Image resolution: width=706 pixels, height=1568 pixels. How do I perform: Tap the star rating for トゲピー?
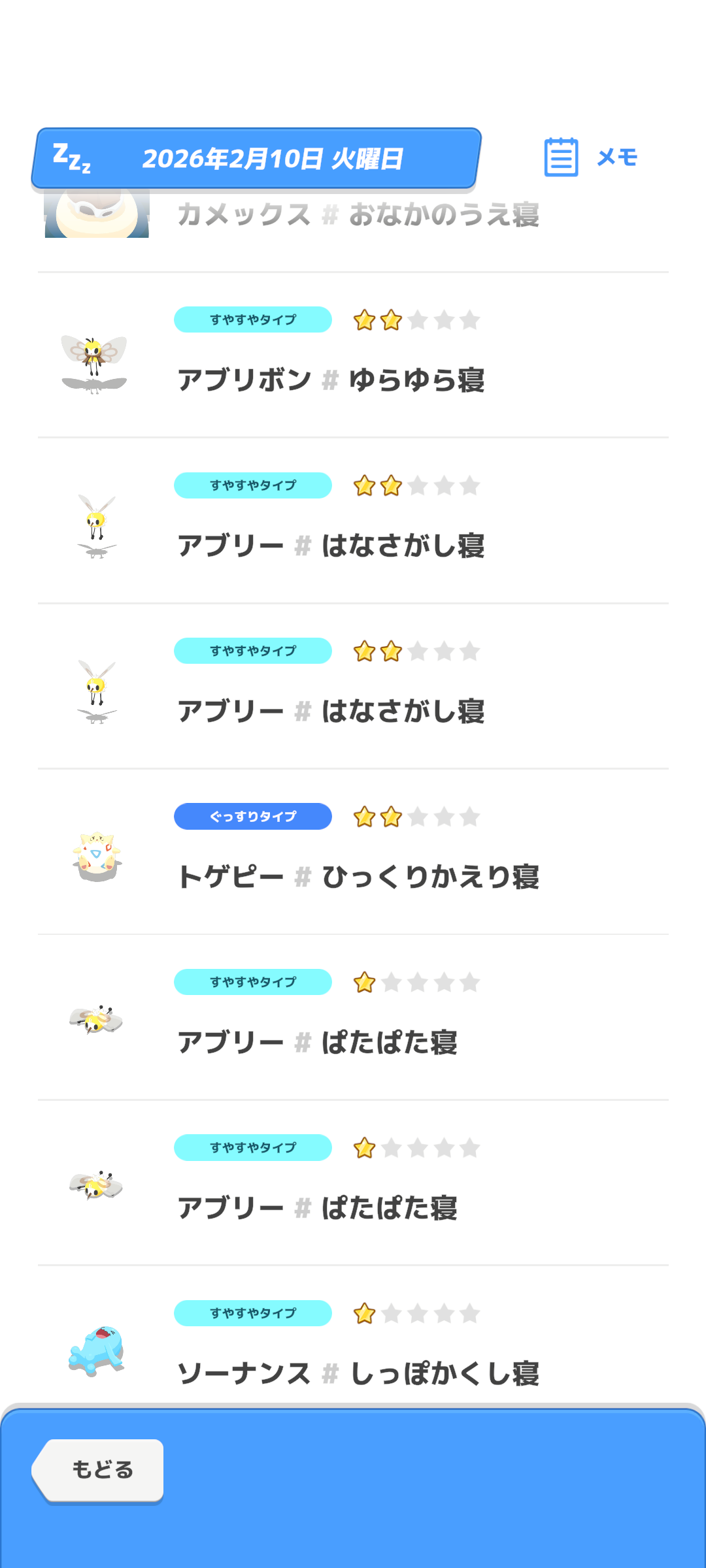tap(416, 817)
